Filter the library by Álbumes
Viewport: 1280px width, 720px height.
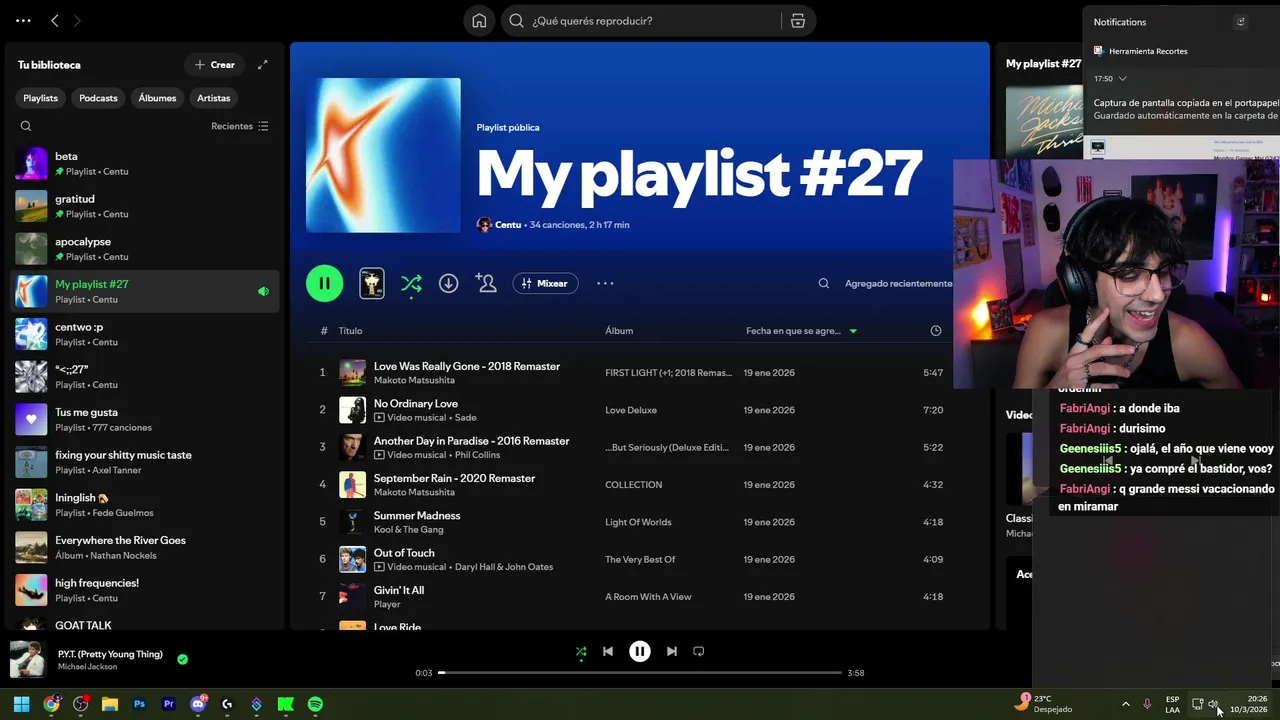coord(157,98)
